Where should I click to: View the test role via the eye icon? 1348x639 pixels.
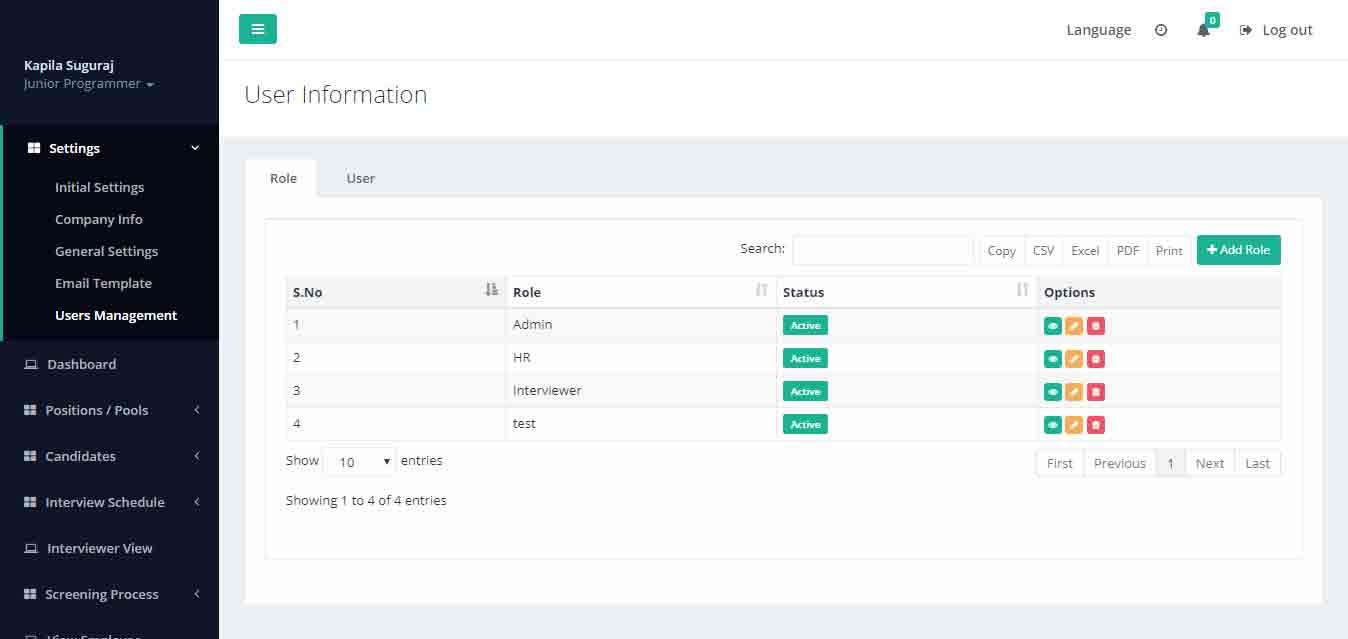click(1052, 425)
